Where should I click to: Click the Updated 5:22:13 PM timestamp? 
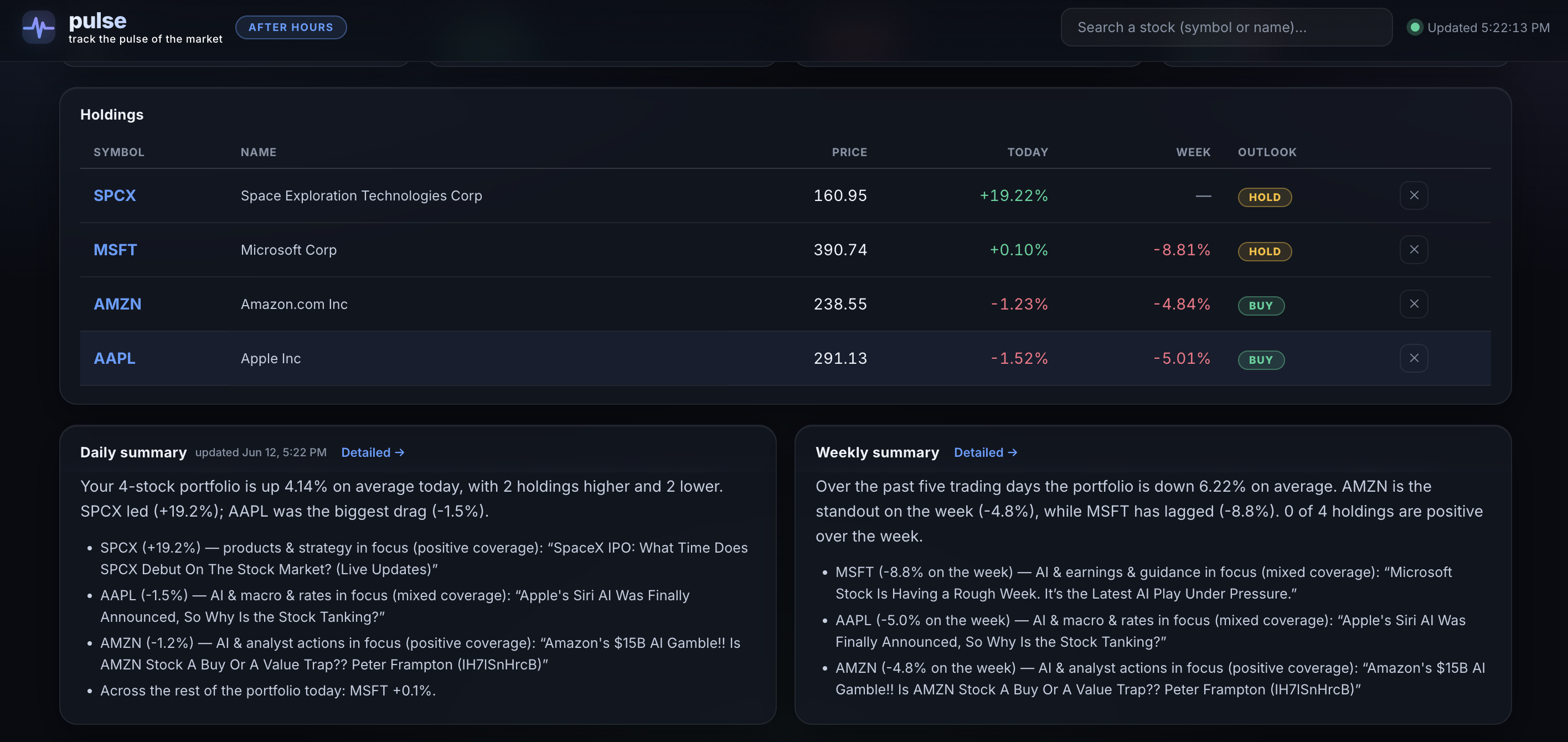tap(1488, 27)
